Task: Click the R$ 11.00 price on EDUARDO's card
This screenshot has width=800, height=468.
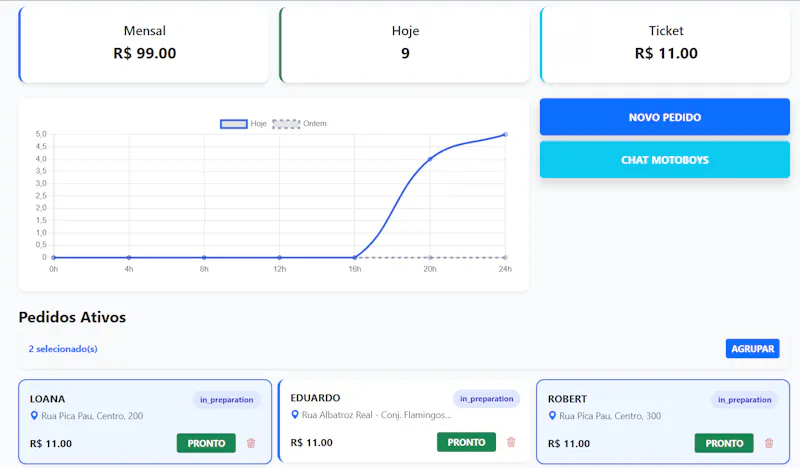Action: pyautogui.click(x=311, y=442)
